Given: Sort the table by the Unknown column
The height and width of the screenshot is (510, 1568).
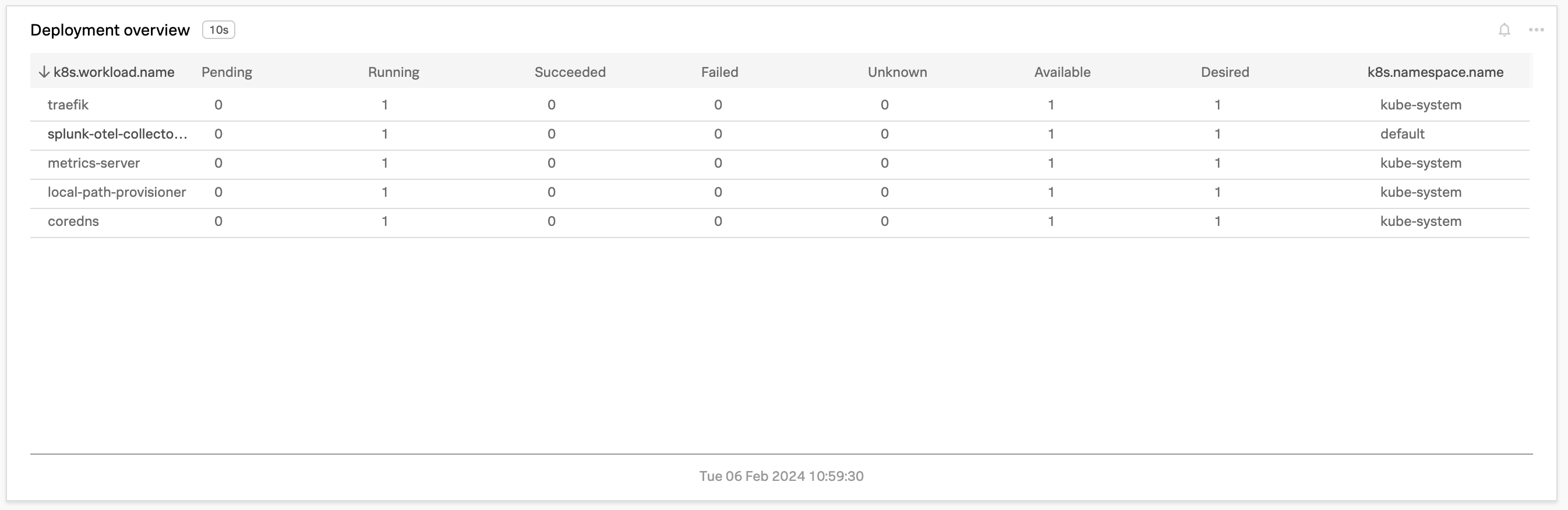Looking at the screenshot, I should point(897,71).
